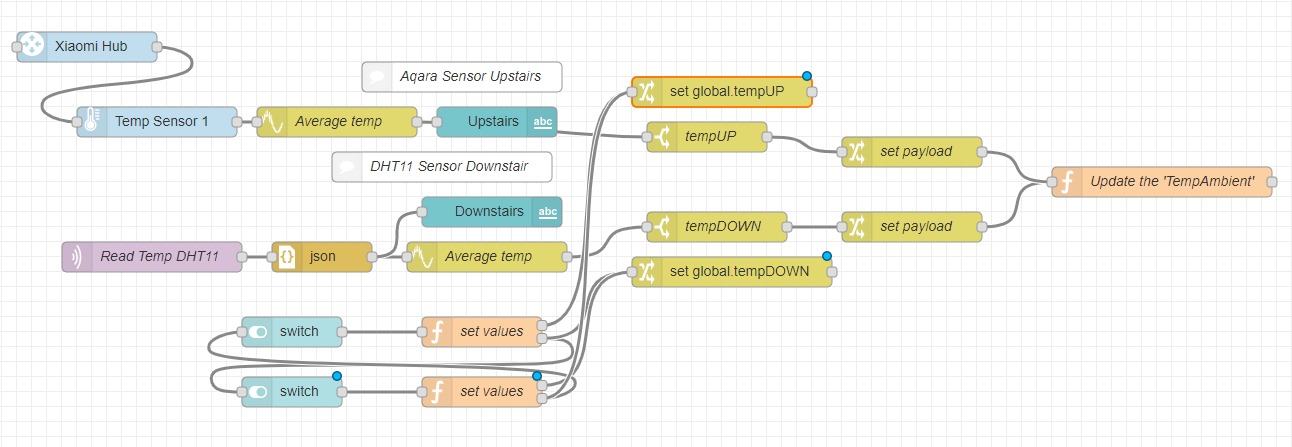Click the toggle icon on switch node with blue dot

[257, 392]
